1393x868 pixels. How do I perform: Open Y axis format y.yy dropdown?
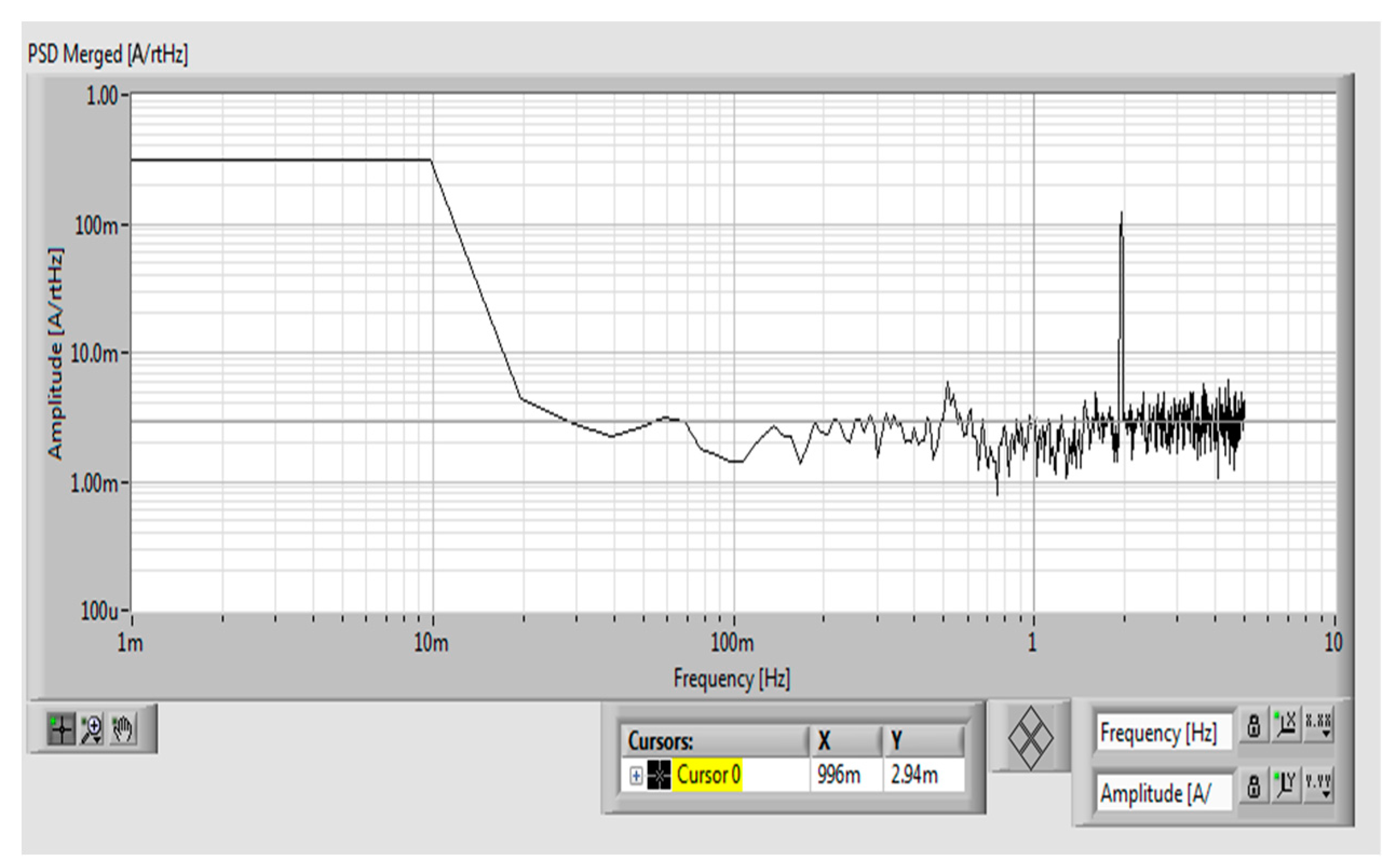point(1319,787)
